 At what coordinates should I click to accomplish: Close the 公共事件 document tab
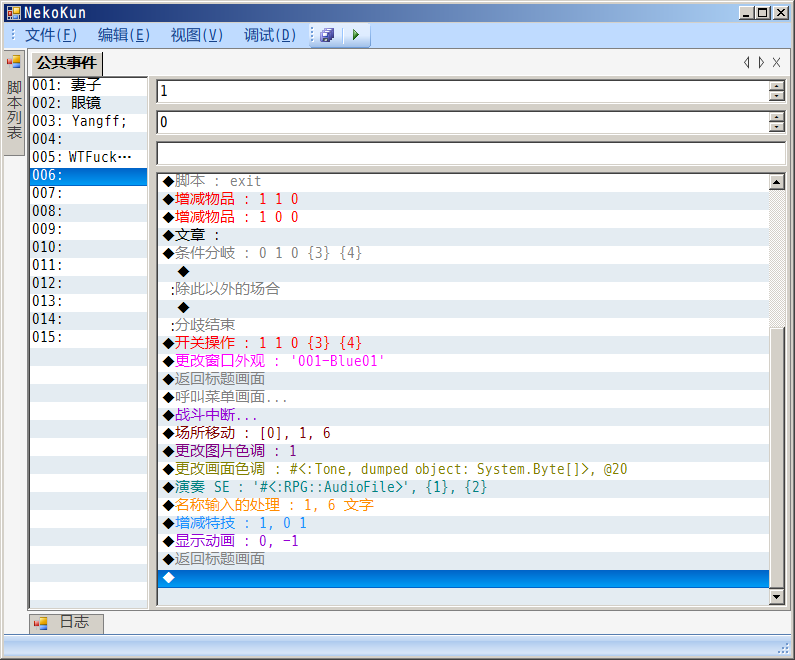click(776, 62)
